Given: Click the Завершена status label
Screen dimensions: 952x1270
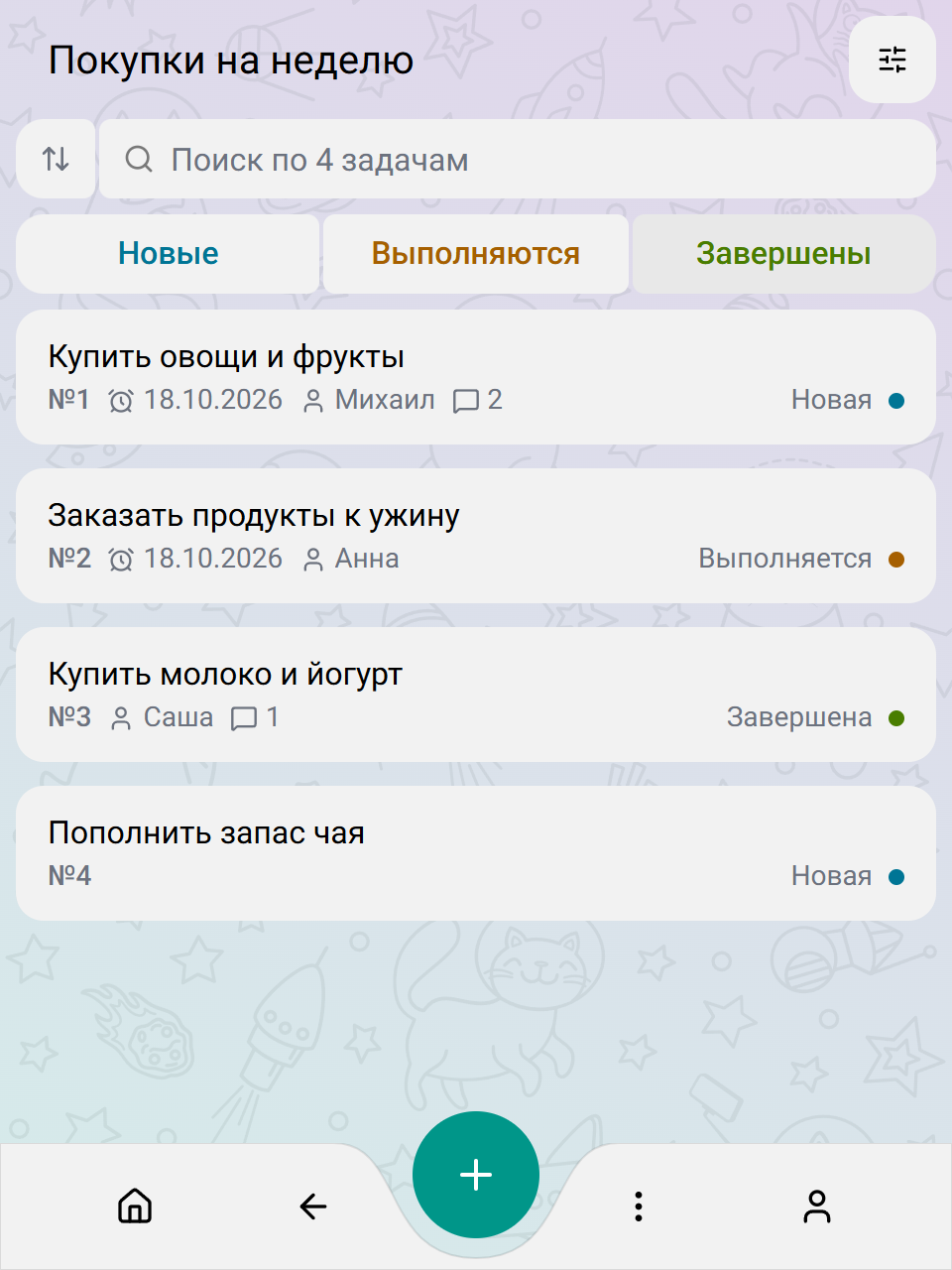Looking at the screenshot, I should [x=799, y=717].
